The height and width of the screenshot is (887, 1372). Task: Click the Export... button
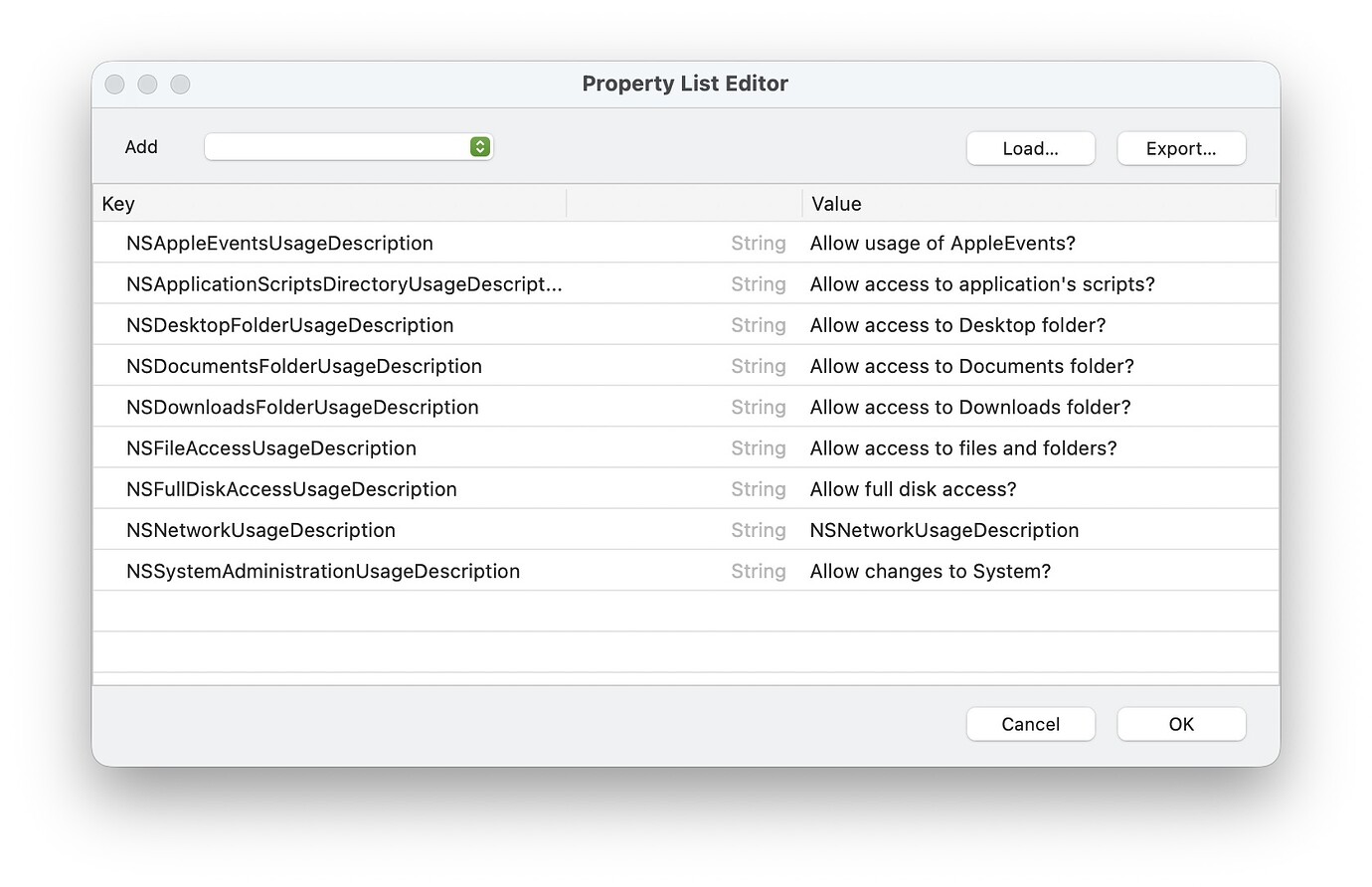[x=1181, y=147]
